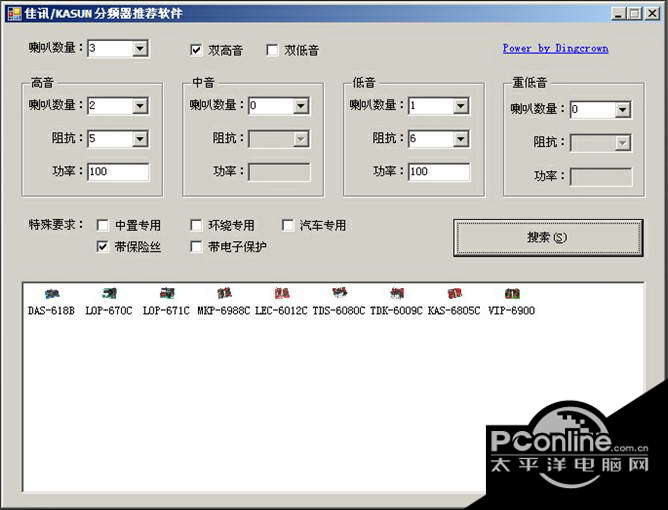Open 低音 阻抗 dropdown showing 6
This screenshot has height=510, width=668.
(461, 138)
